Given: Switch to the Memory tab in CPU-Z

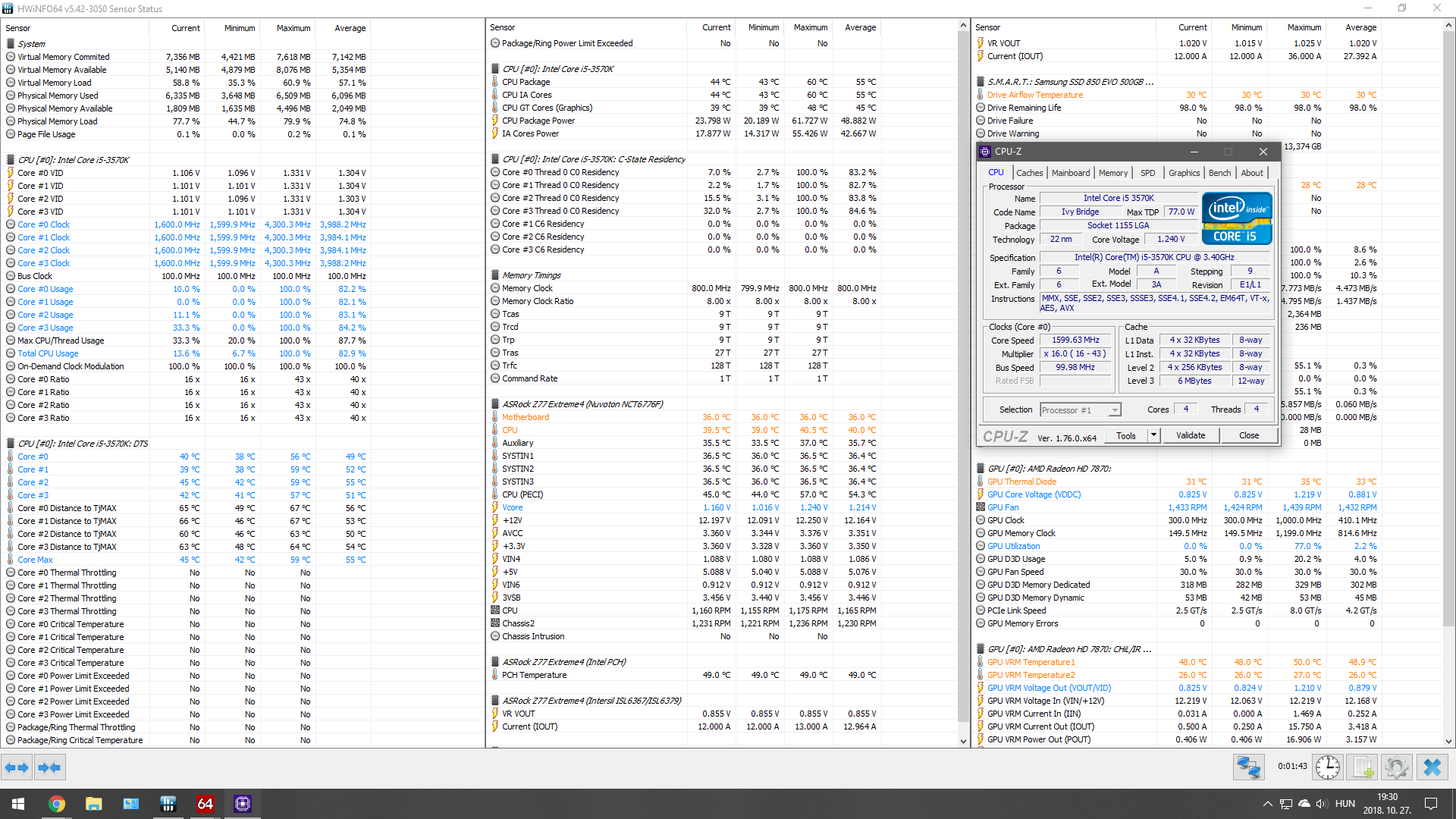Looking at the screenshot, I should pos(1112,173).
